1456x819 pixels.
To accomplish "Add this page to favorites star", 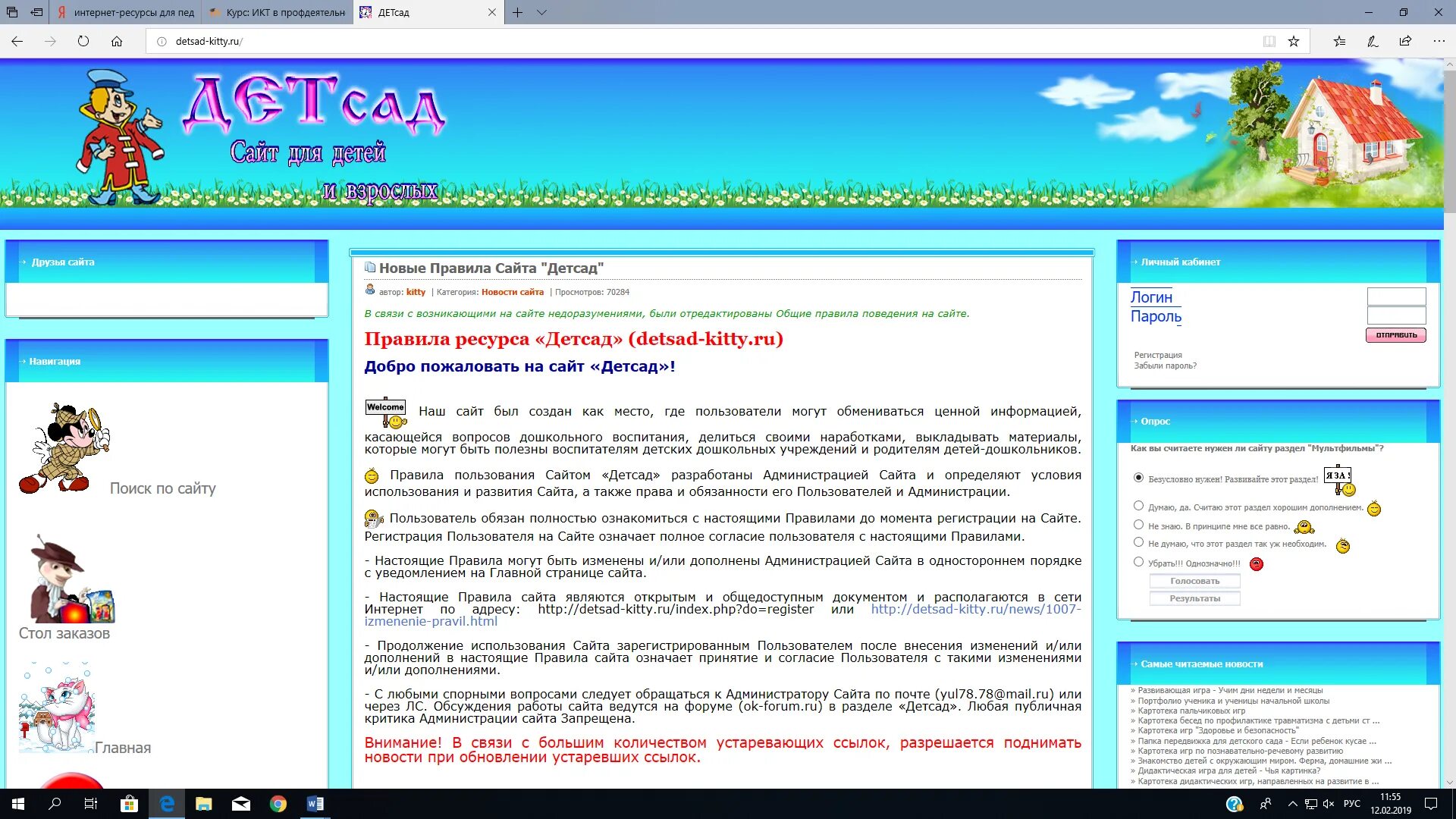I will [x=1294, y=42].
